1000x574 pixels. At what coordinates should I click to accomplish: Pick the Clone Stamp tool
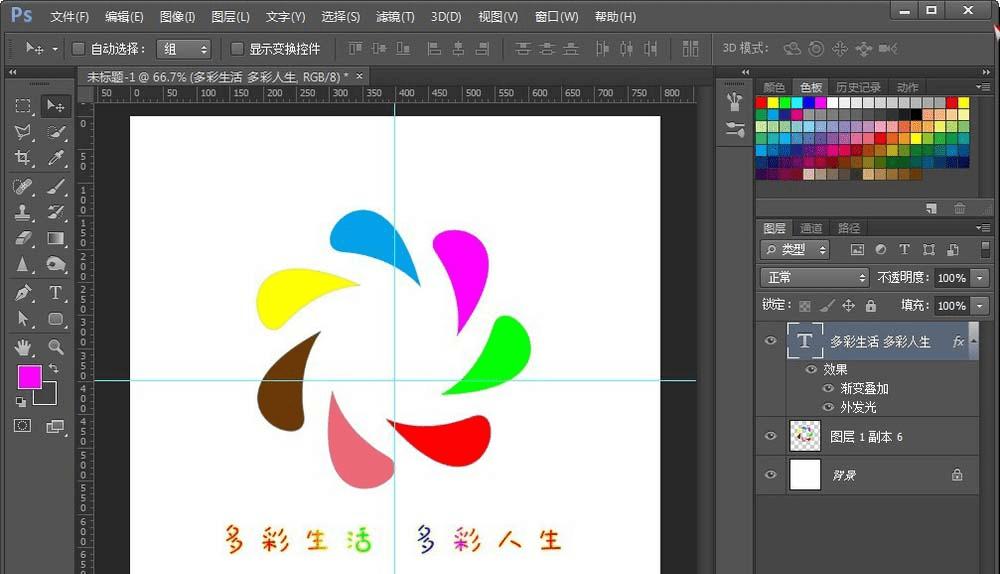23,212
